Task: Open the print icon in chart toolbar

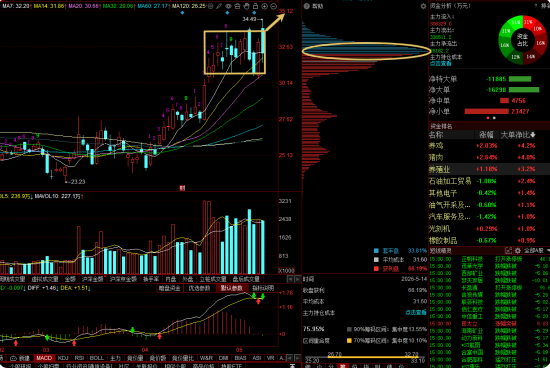Action: [237, 6]
